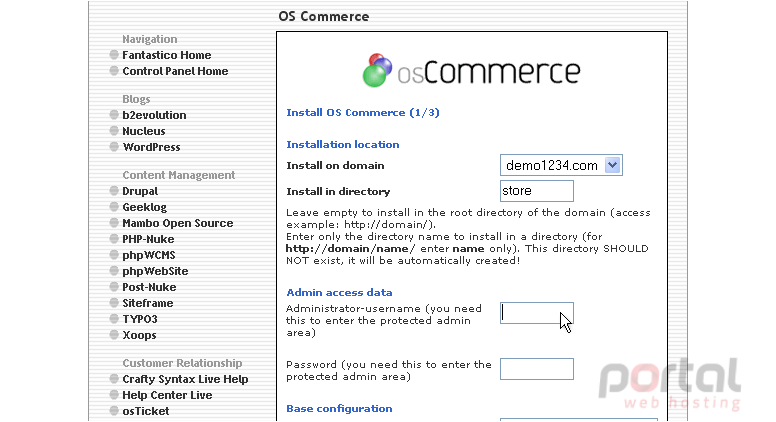Viewport: 776px width, 422px height.
Task: Click the Blogs section header
Action: tap(136, 99)
